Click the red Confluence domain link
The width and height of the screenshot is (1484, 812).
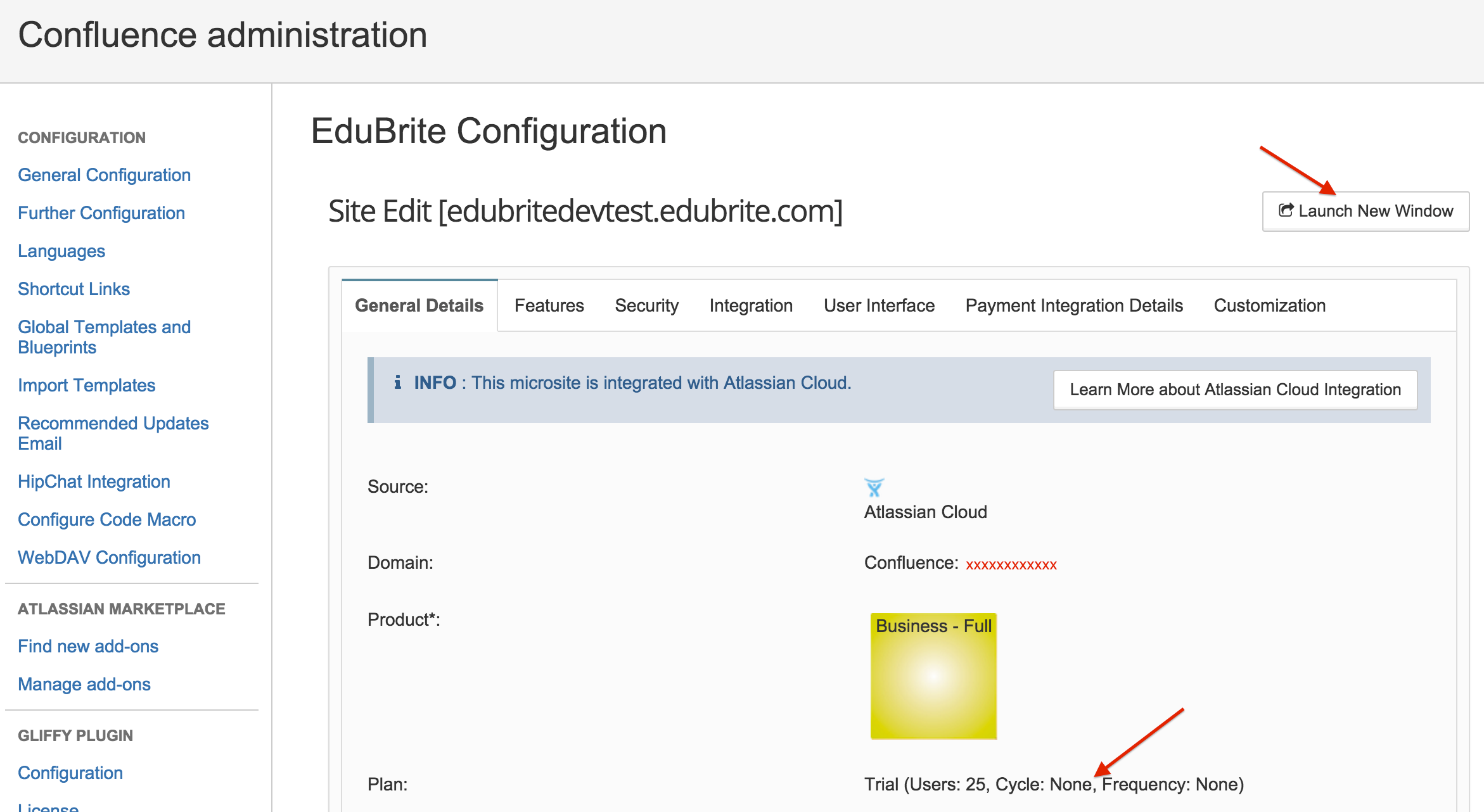(1011, 564)
